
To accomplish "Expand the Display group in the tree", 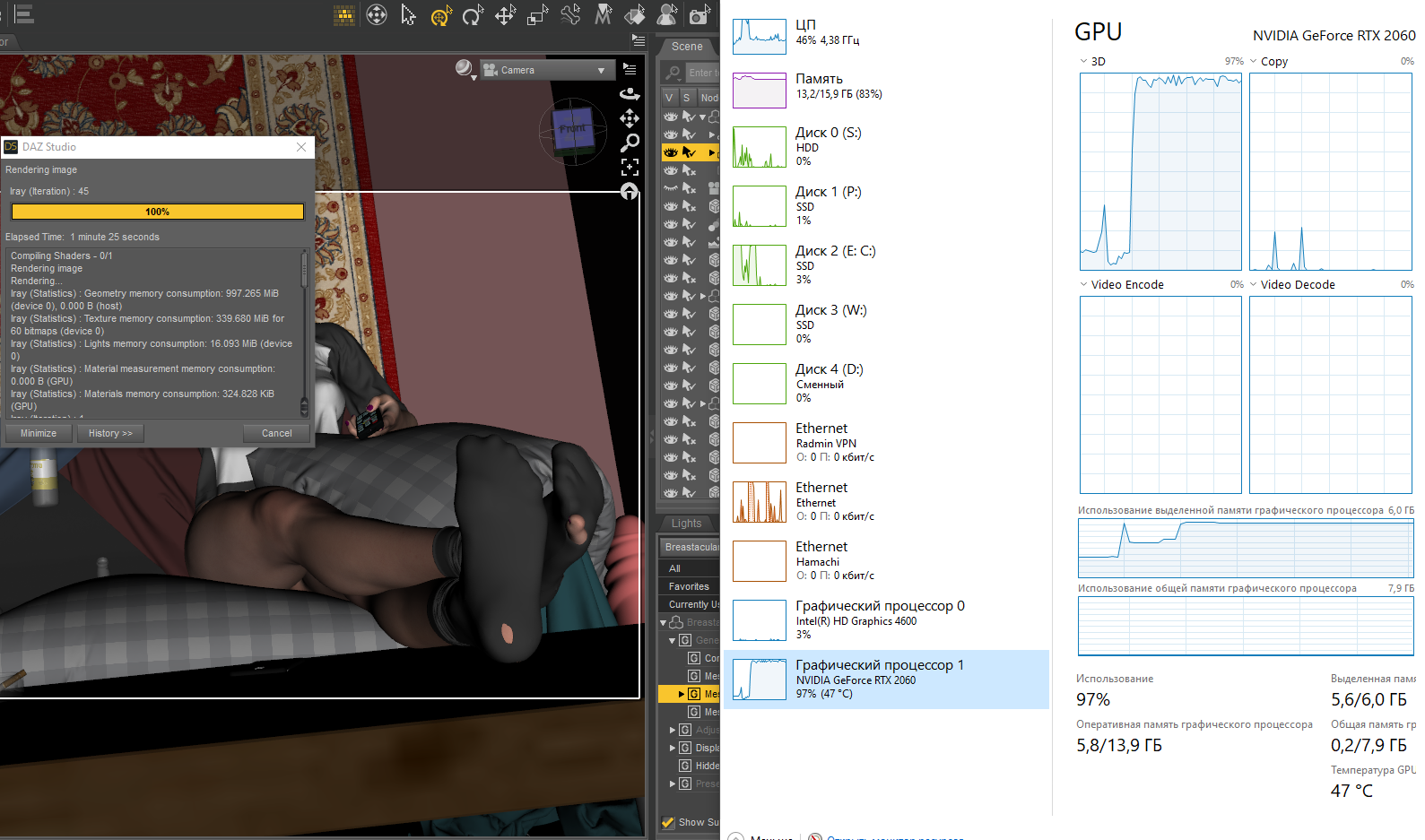I will pyautogui.click(x=673, y=748).
